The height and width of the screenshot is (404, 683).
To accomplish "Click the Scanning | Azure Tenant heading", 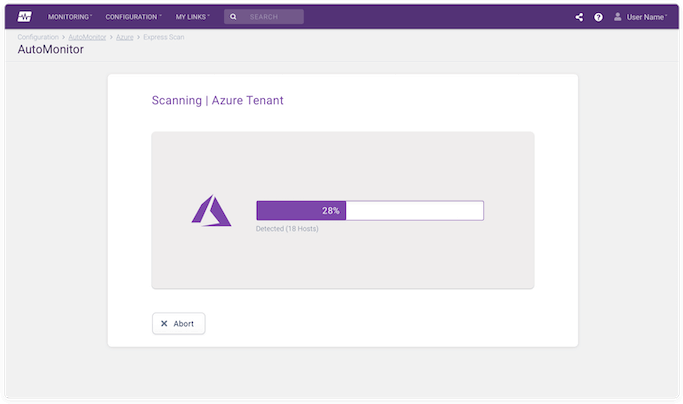I will [217, 100].
